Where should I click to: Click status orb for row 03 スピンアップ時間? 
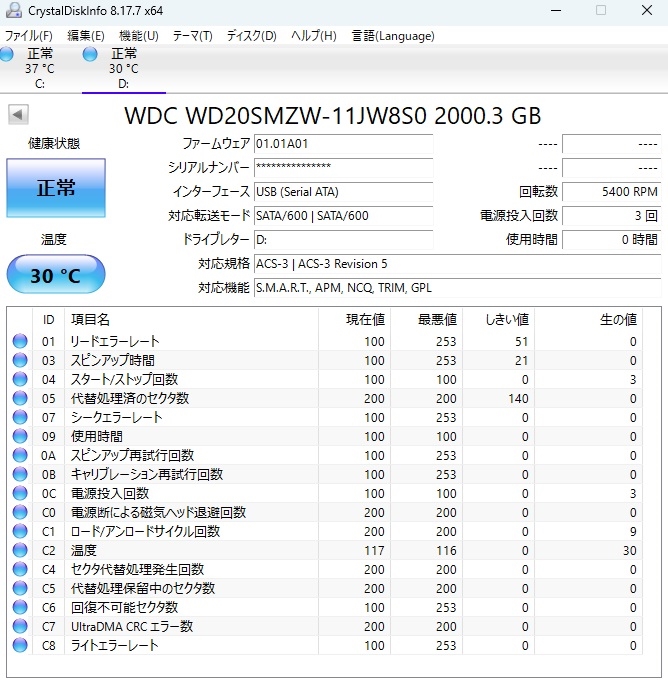coord(20,360)
